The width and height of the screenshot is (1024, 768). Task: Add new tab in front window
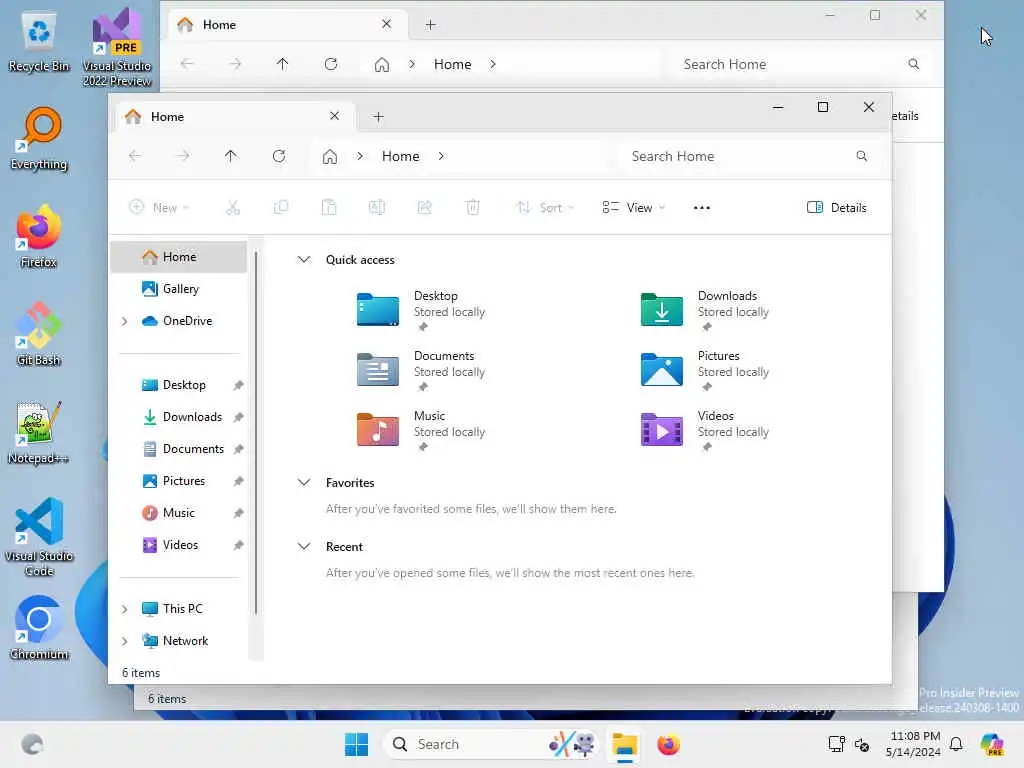pyautogui.click(x=378, y=117)
